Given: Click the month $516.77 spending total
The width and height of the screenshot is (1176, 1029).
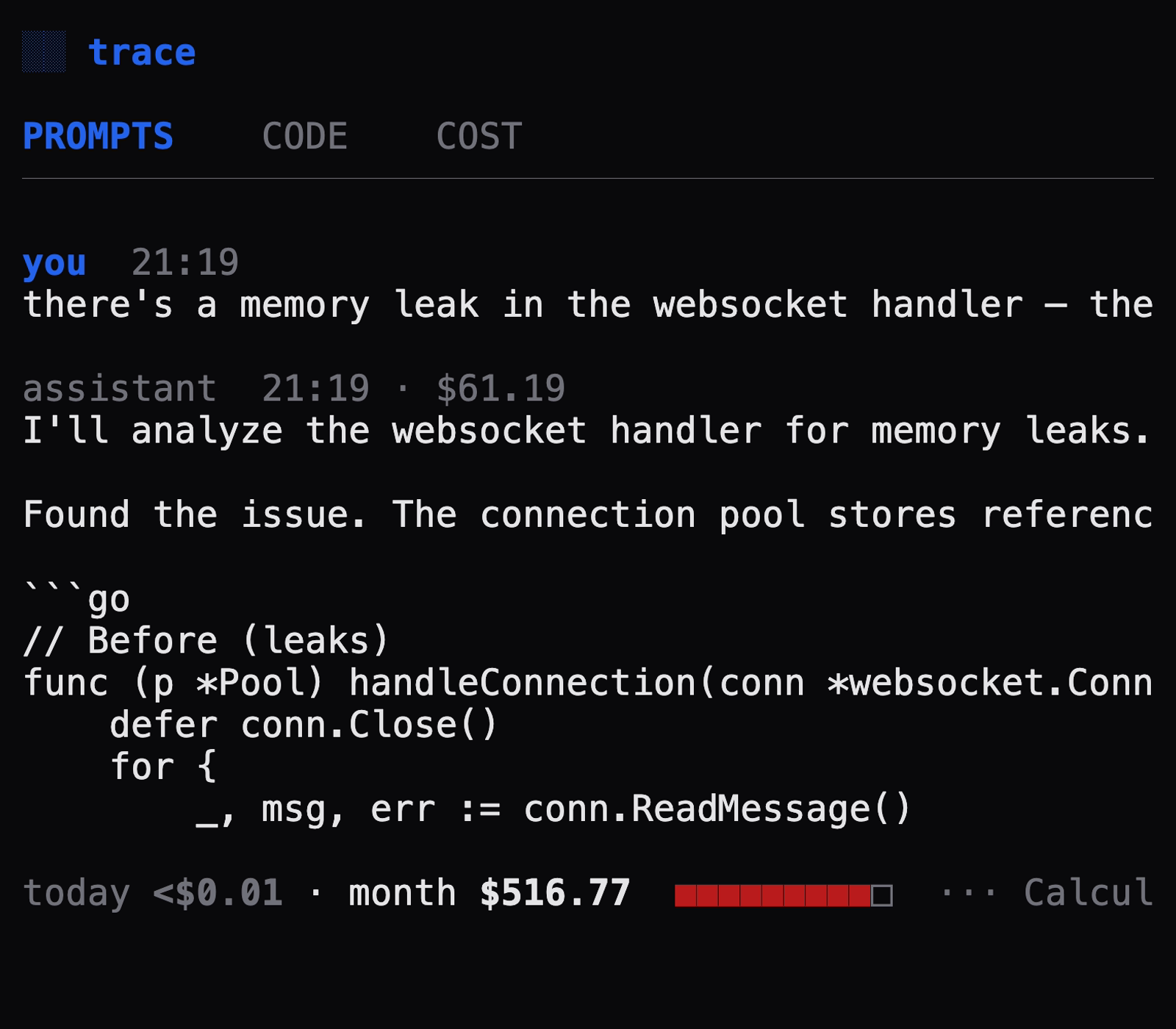Looking at the screenshot, I should (x=485, y=893).
